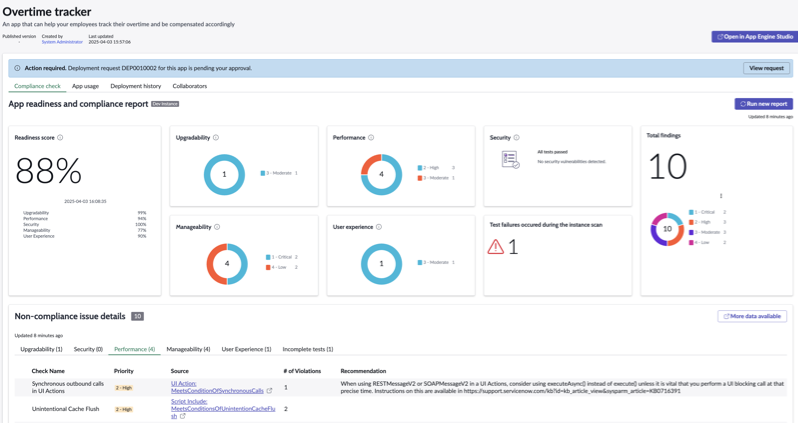
Task: Click the Readiness score info icon
Action: (60, 137)
